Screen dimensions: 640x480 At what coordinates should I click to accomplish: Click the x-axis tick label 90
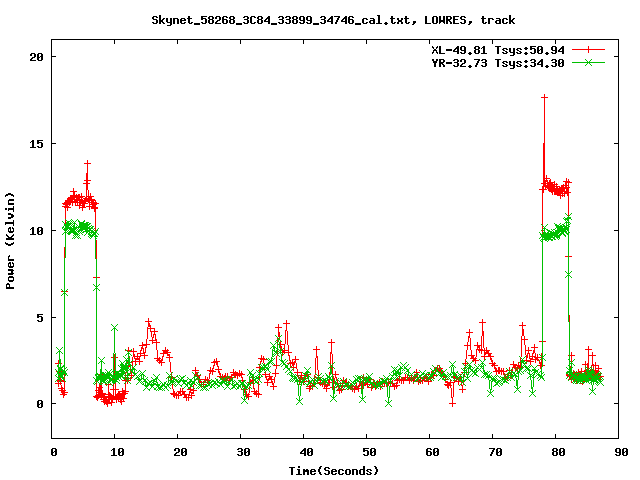tap(622, 452)
